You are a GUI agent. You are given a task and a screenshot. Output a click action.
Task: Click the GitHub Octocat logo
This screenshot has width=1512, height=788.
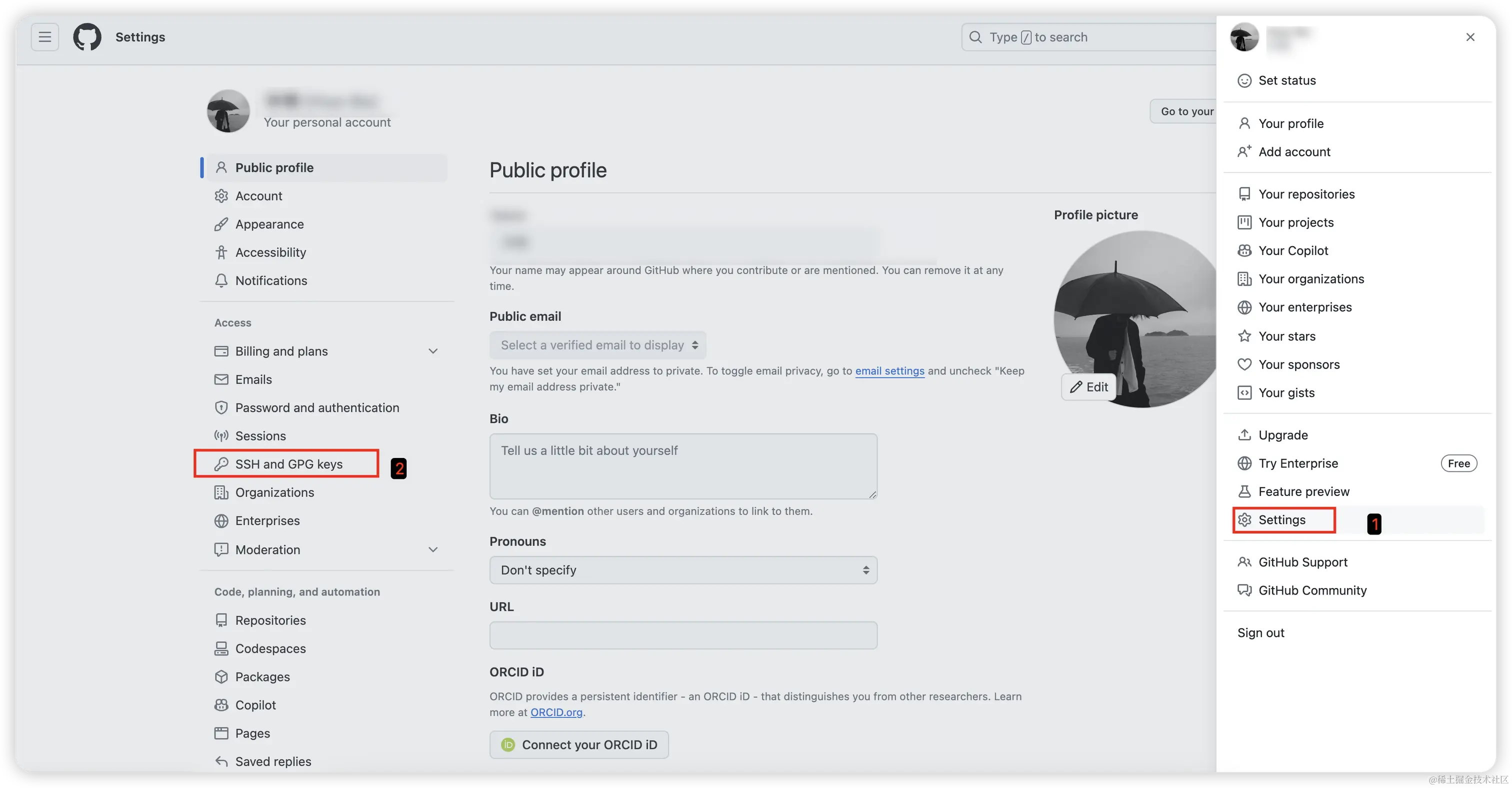87,37
